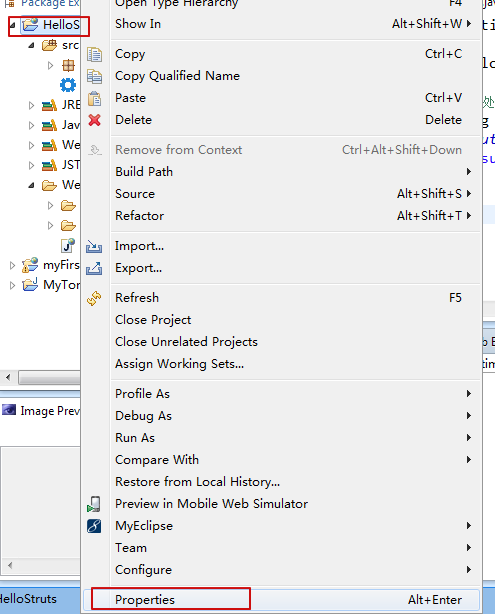Click the Jav library books icon
This screenshot has width=495, height=614.
pos(49,125)
